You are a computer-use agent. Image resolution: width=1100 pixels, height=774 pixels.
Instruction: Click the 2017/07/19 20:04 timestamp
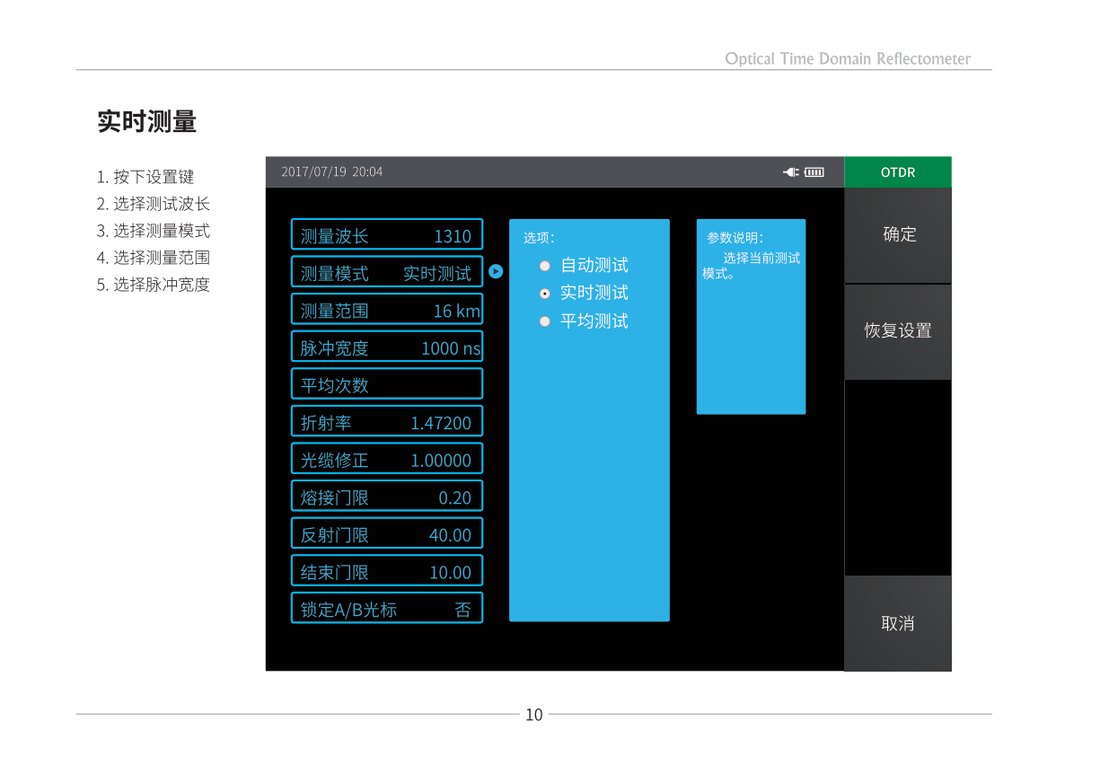tap(332, 172)
